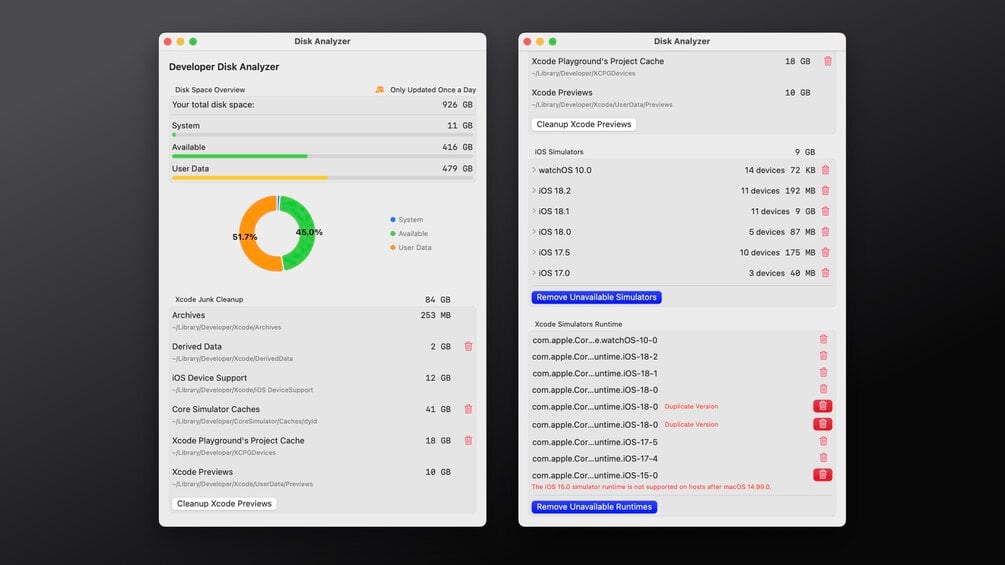Screen dimensions: 1005x565
Task: Select the iOS Device Support row
Action: point(322,383)
